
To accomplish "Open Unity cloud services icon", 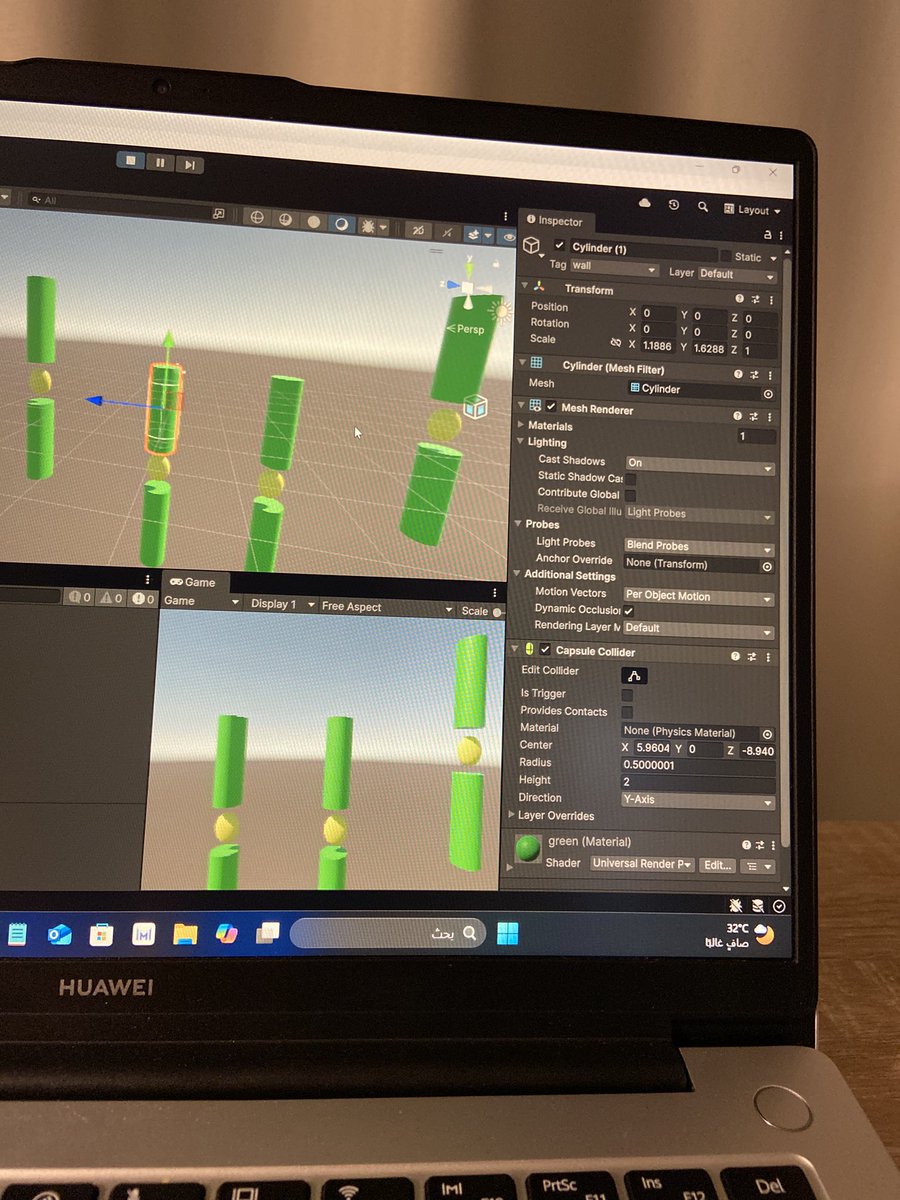I will coord(644,203).
